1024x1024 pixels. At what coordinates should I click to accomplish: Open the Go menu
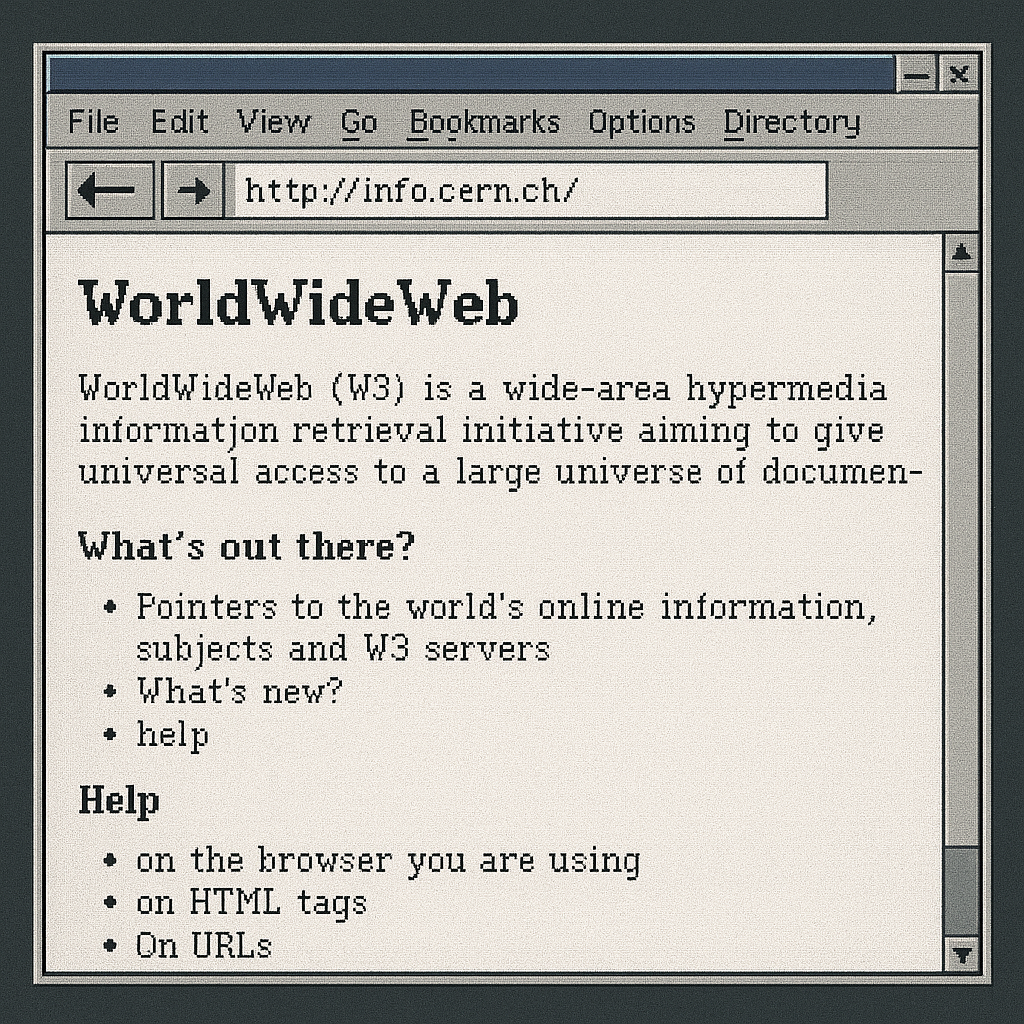[359, 122]
